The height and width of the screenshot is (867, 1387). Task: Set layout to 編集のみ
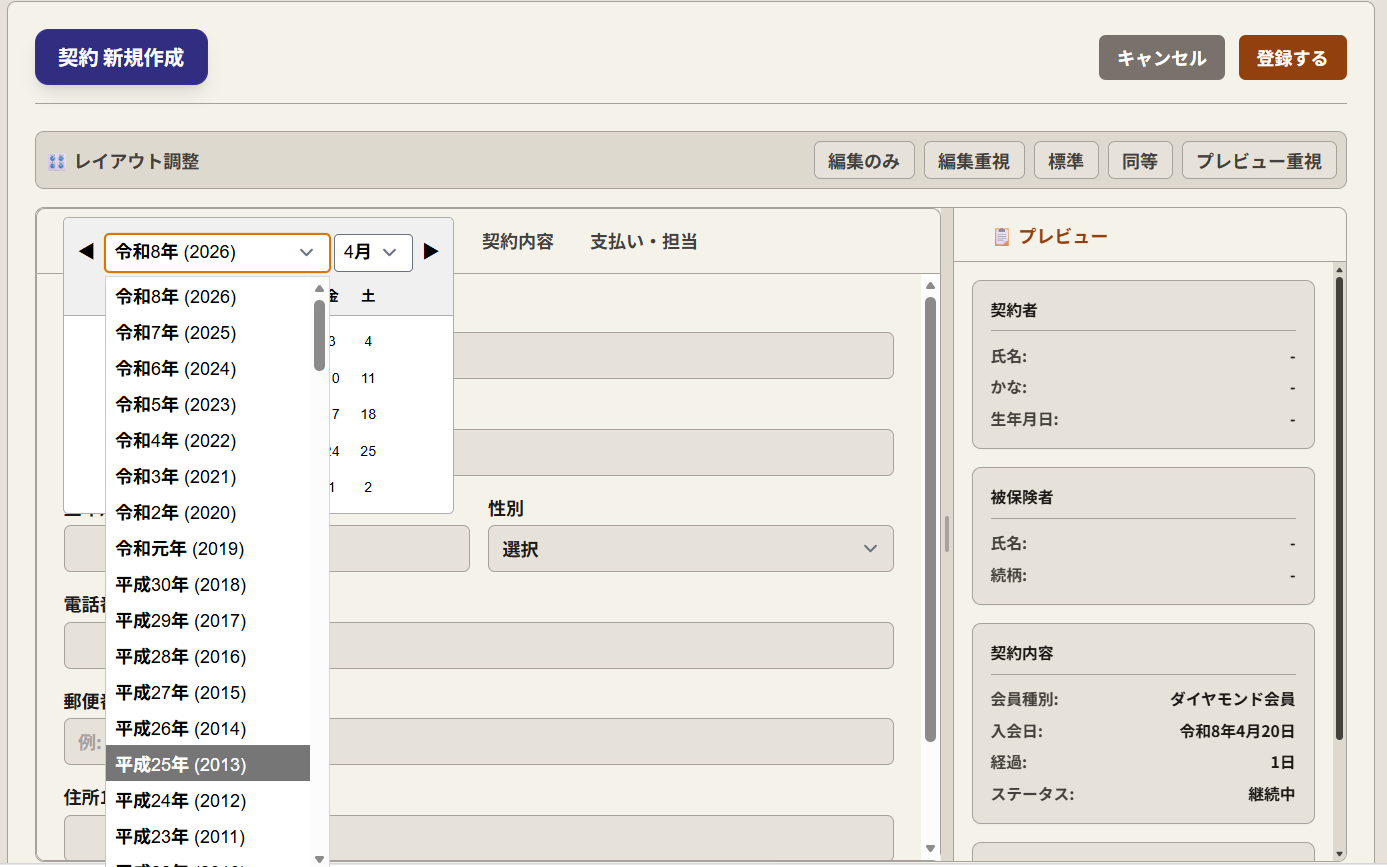[864, 161]
